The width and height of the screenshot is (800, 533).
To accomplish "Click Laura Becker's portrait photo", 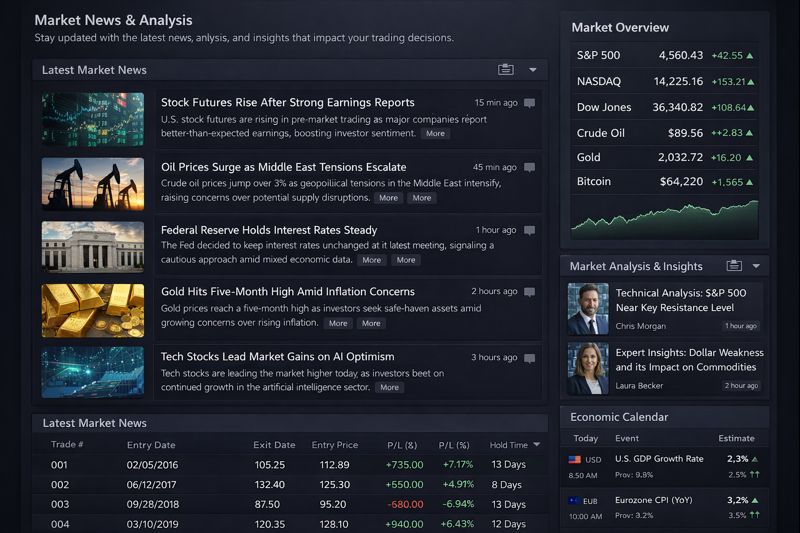I will coord(588,368).
